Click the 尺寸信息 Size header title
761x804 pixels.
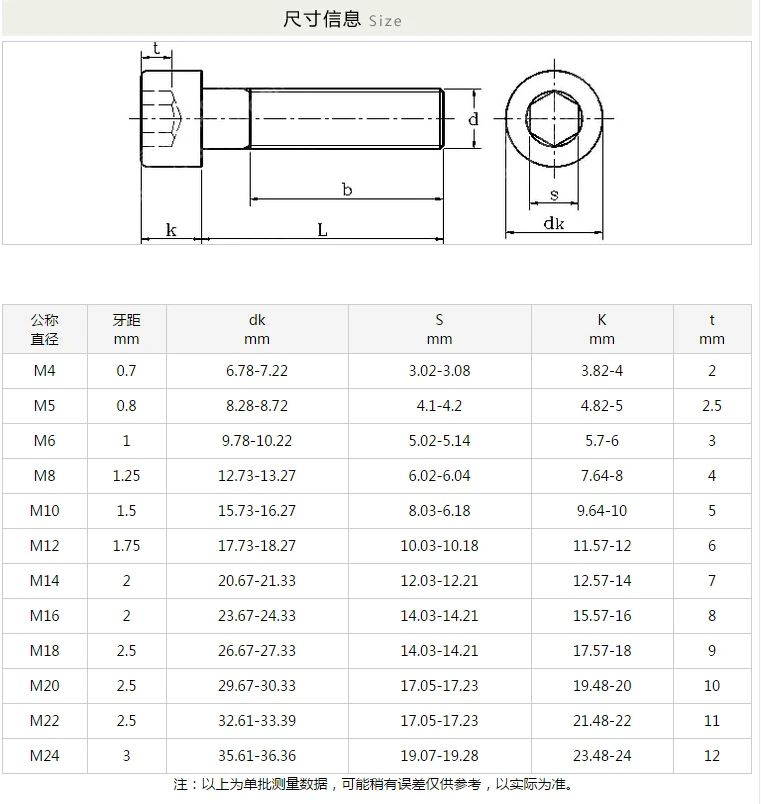click(342, 19)
